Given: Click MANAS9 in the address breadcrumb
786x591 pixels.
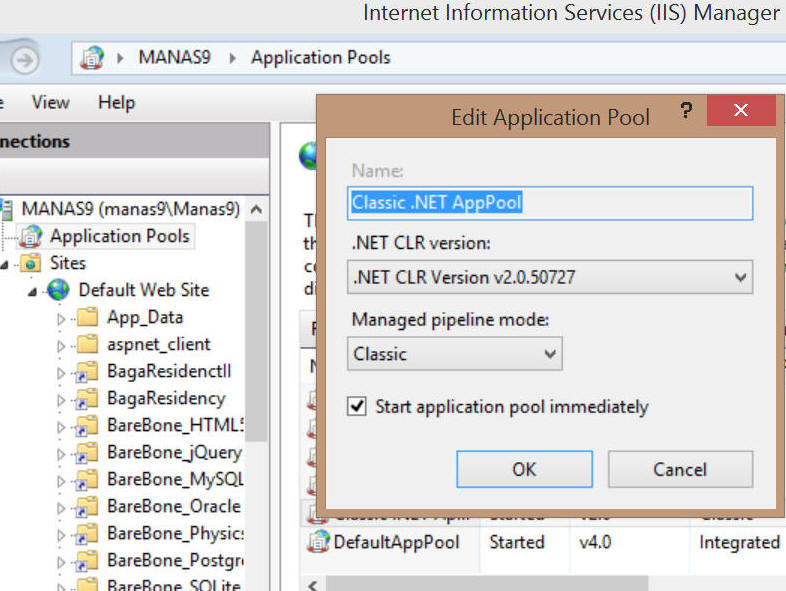Looking at the screenshot, I should coord(174,57).
